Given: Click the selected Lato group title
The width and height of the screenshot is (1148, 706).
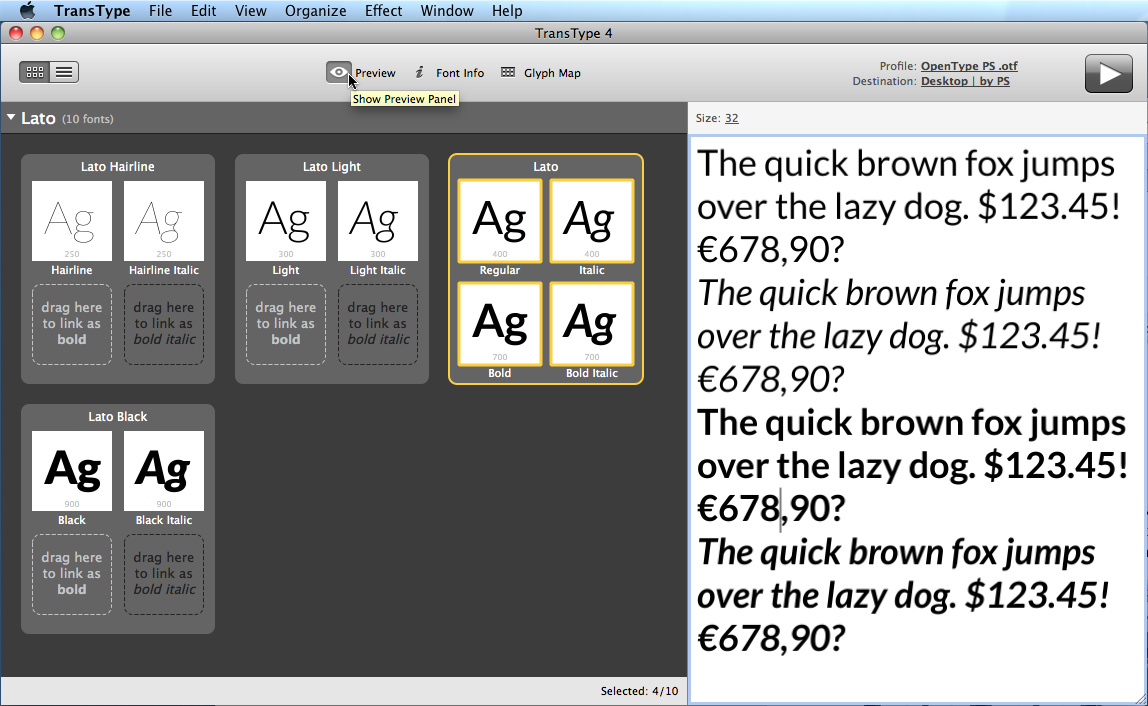Looking at the screenshot, I should coord(545,166).
